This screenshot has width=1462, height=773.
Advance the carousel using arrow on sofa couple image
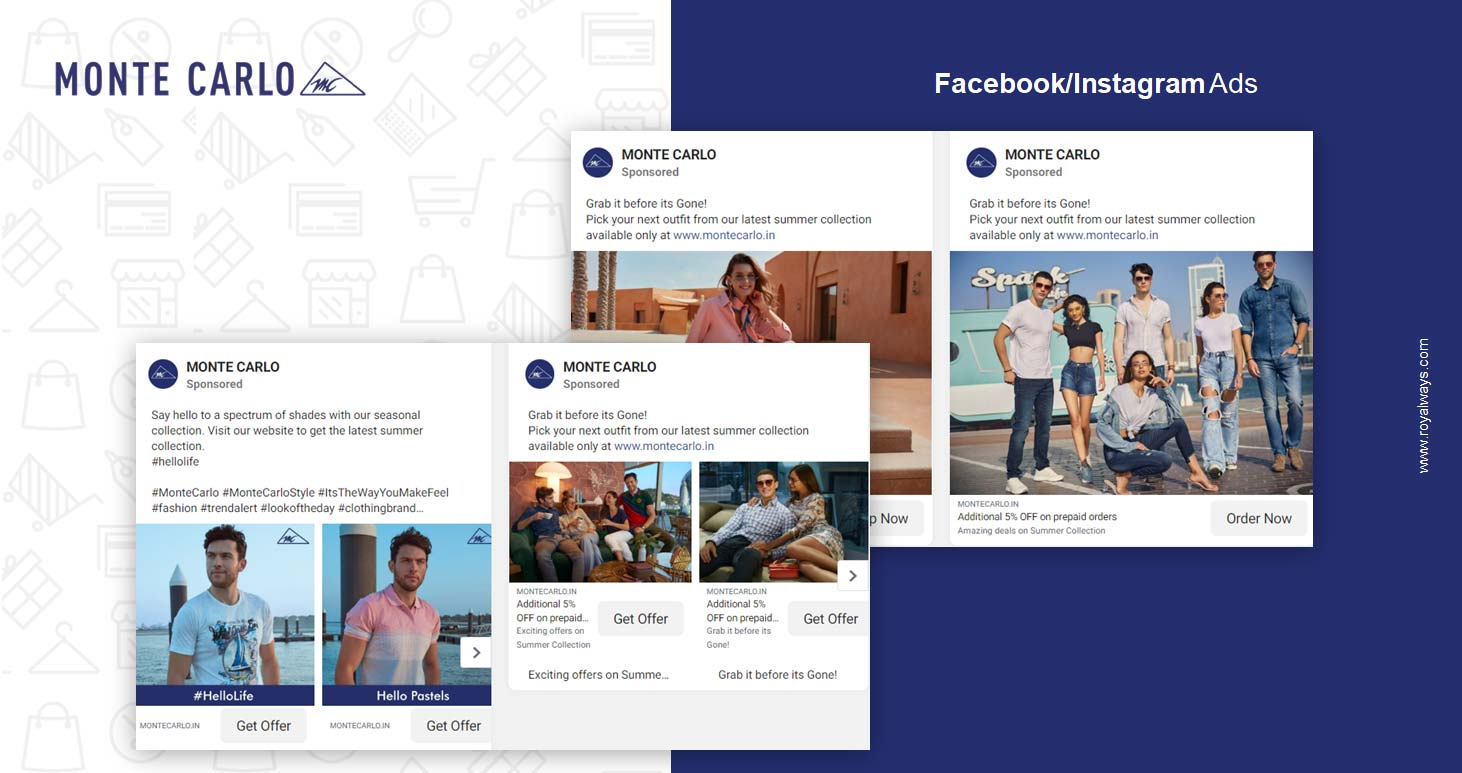tap(852, 576)
